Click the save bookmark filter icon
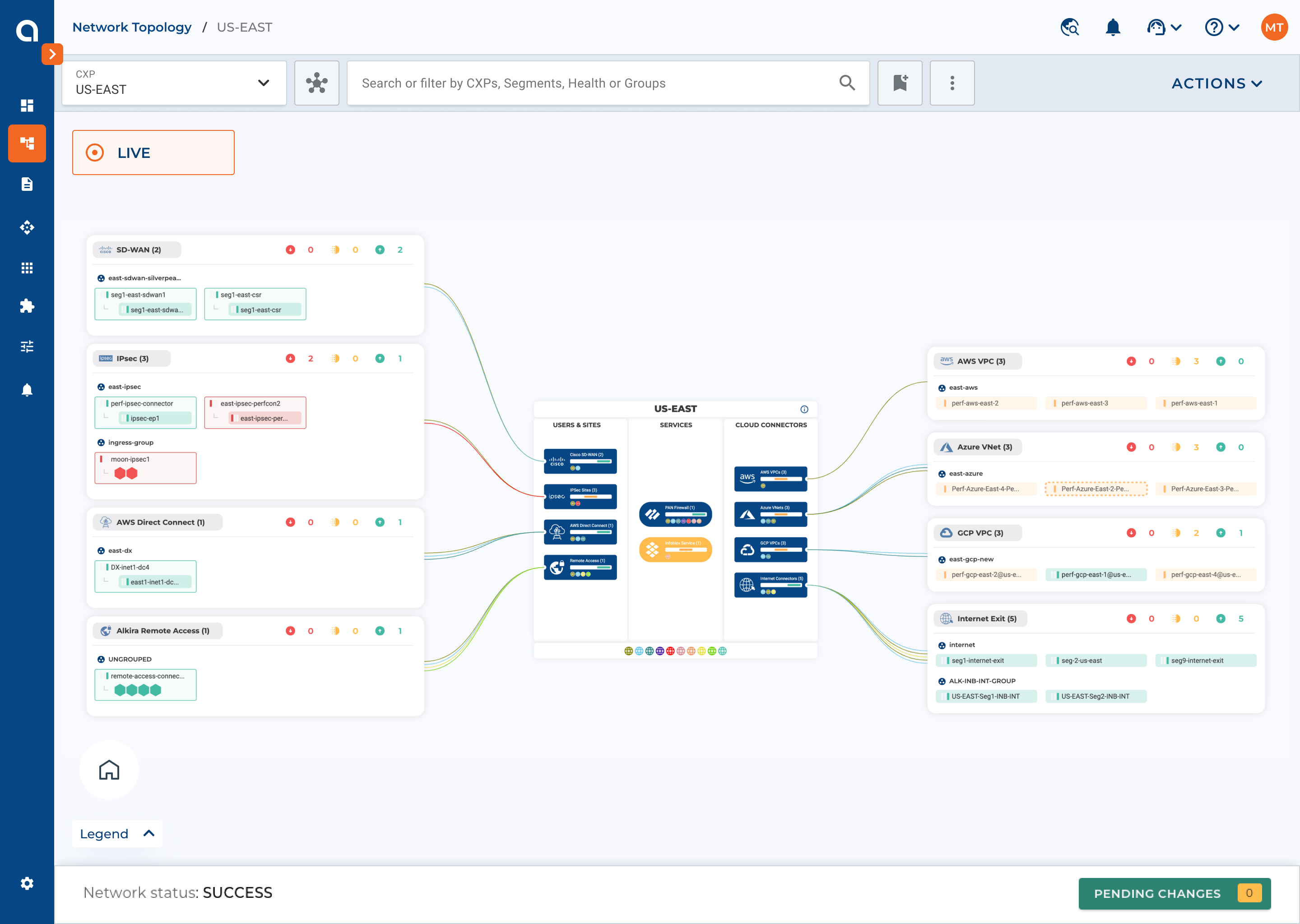 [x=899, y=83]
